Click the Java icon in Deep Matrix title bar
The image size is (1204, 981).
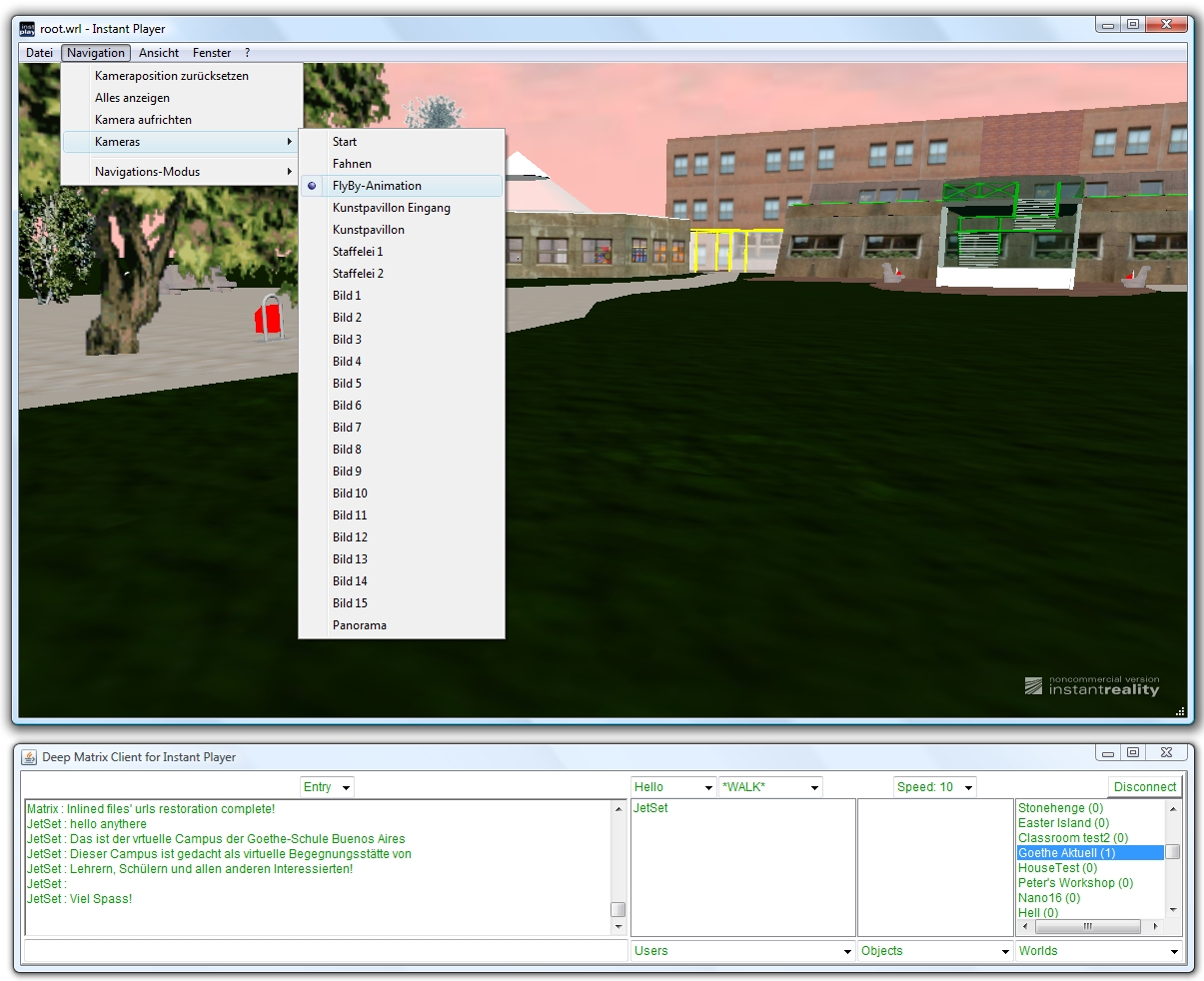[29, 757]
